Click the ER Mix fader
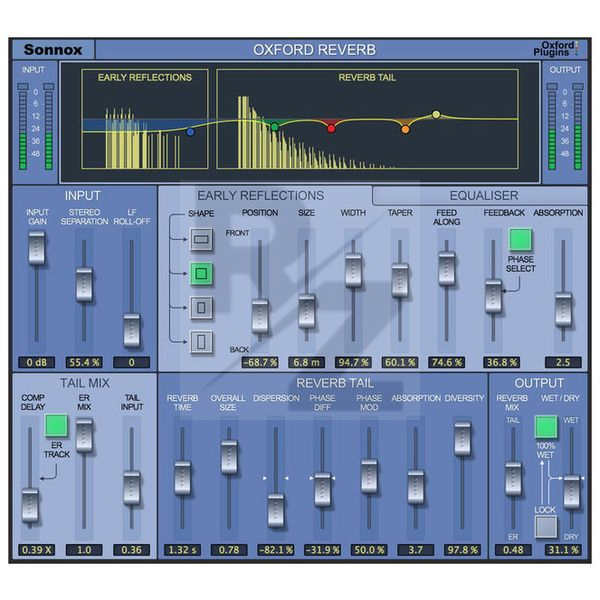 click(84, 435)
